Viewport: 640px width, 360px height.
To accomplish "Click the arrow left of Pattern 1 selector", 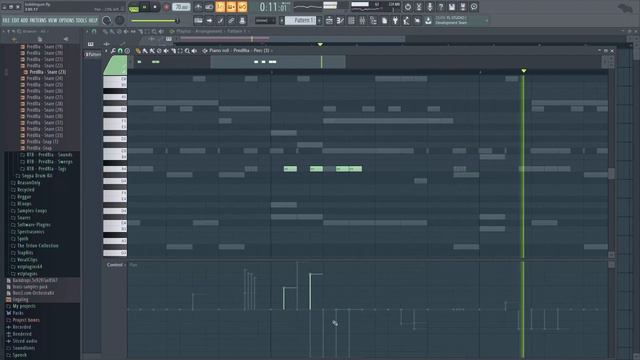I will pyautogui.click(x=281, y=20).
